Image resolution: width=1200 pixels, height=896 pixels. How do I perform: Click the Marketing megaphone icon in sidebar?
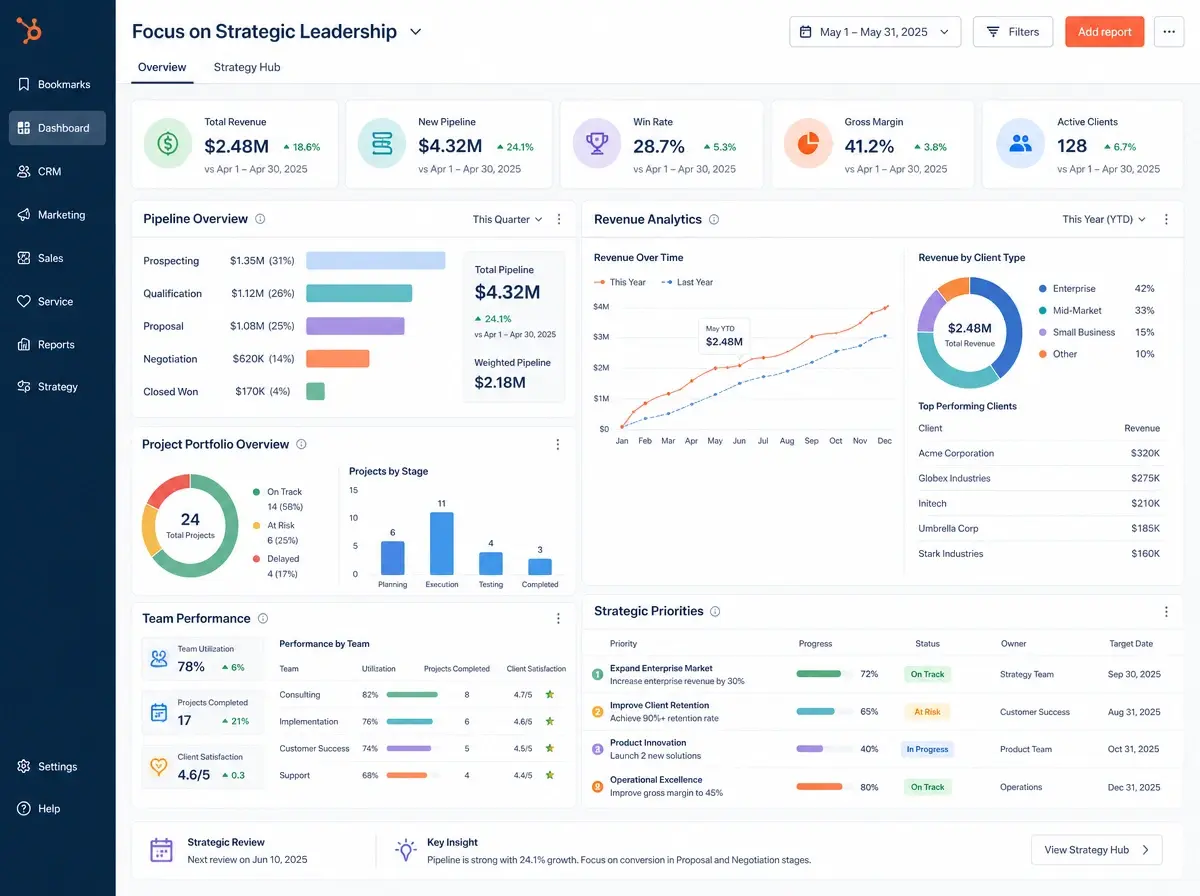pyautogui.click(x=24, y=215)
